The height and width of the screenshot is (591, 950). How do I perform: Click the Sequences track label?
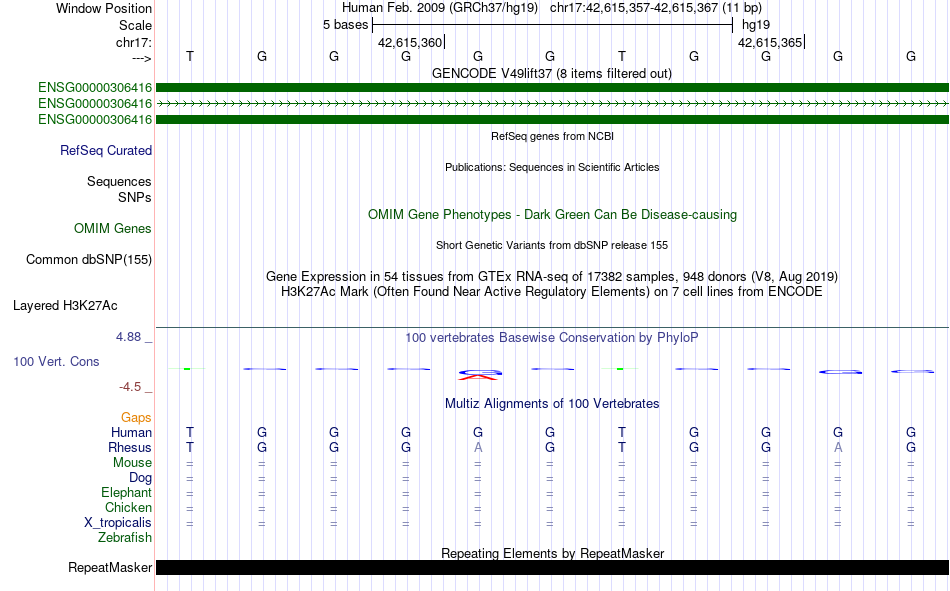(119, 181)
